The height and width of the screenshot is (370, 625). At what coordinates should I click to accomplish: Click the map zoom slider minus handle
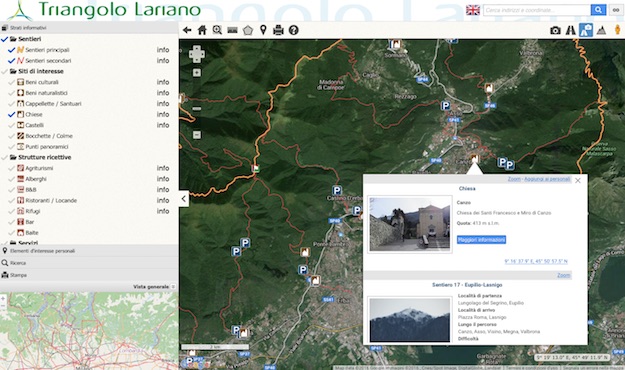pyautogui.click(x=197, y=135)
